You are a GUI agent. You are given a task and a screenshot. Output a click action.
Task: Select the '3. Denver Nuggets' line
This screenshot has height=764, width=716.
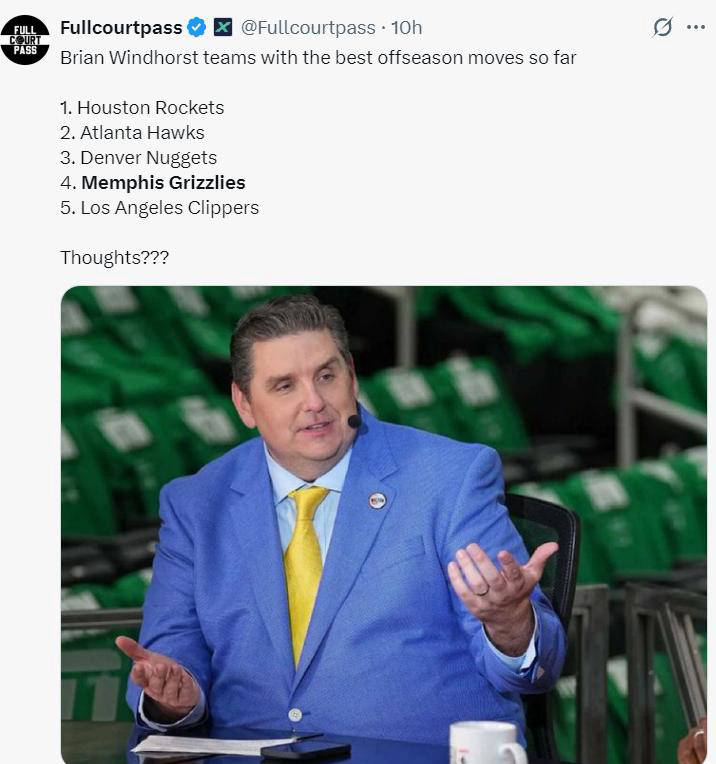coord(139,158)
